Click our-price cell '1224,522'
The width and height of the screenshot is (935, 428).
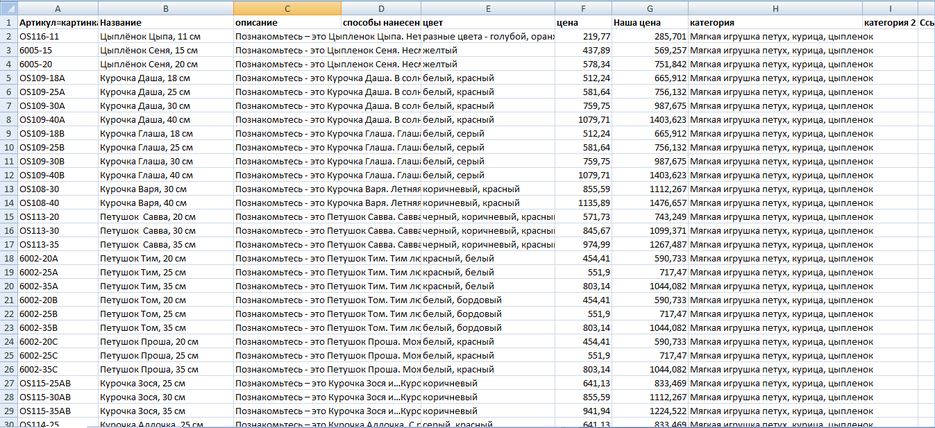649,411
